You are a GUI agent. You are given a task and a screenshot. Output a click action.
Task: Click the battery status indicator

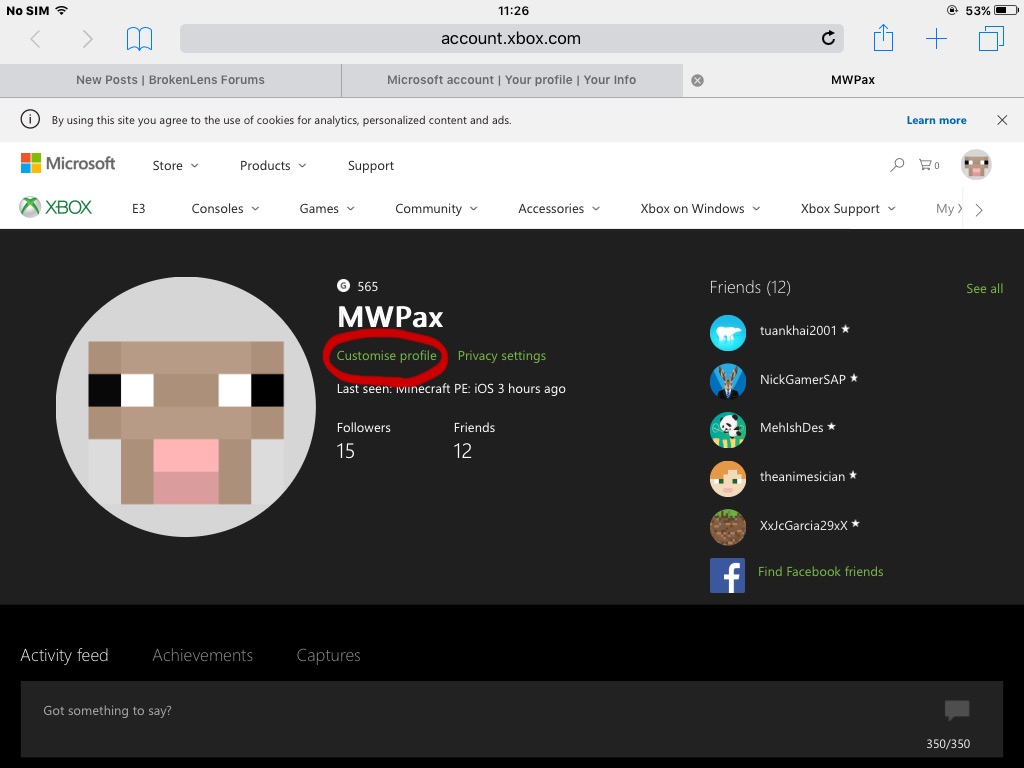pyautogui.click(x=1006, y=10)
